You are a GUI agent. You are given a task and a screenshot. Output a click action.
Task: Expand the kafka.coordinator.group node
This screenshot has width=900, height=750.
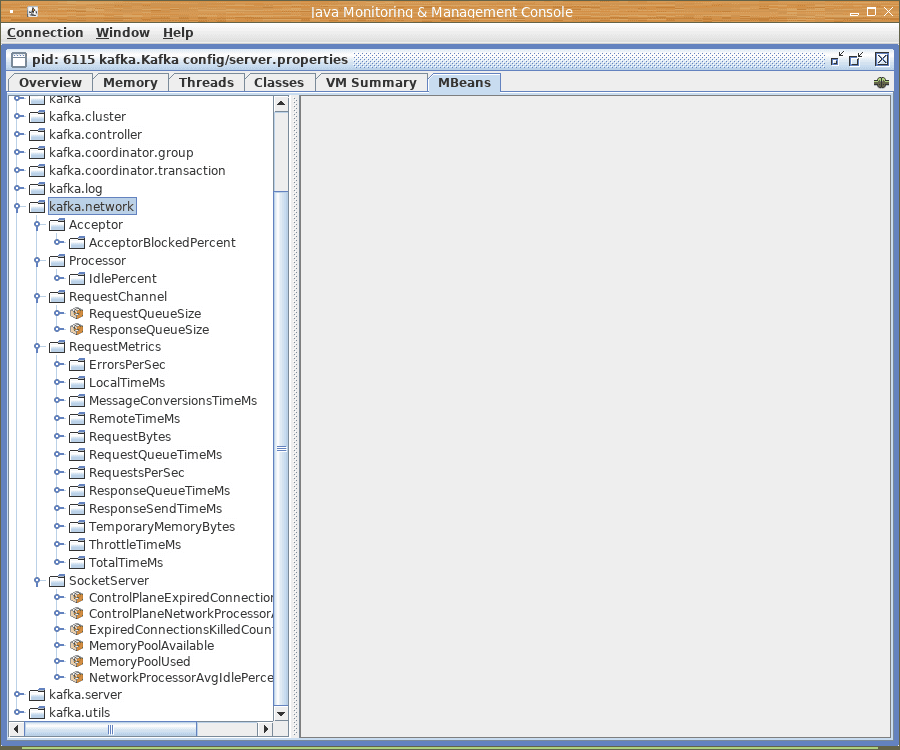pyautogui.click(x=18, y=153)
